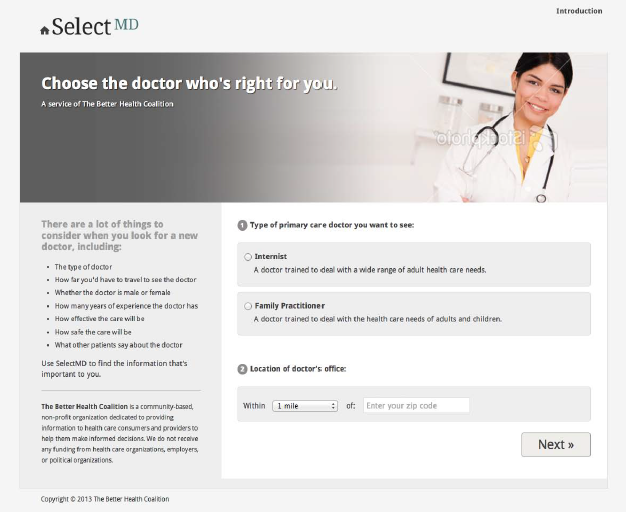
Task: Click the distance dropdown arrows
Action: pos(333,406)
